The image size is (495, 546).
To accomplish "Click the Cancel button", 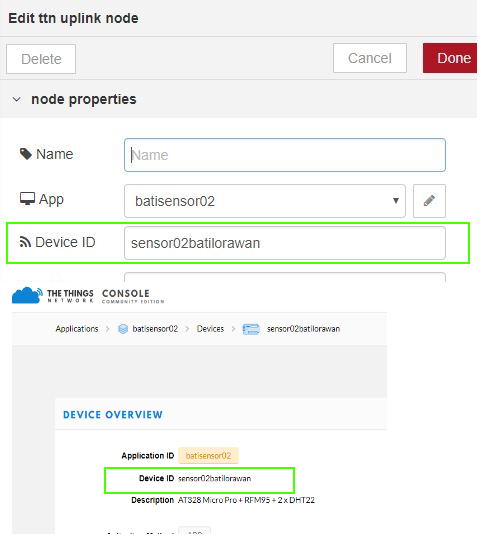I will (x=370, y=58).
